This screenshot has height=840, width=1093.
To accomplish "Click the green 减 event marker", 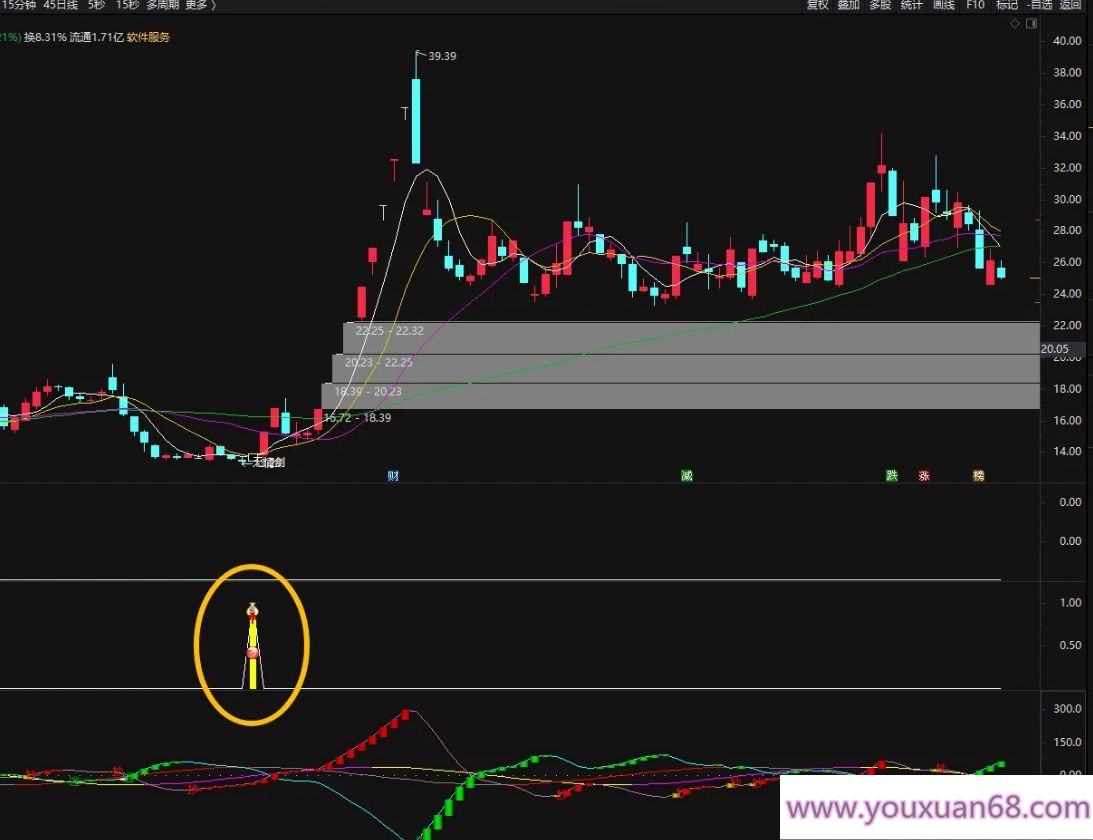I will [x=687, y=476].
